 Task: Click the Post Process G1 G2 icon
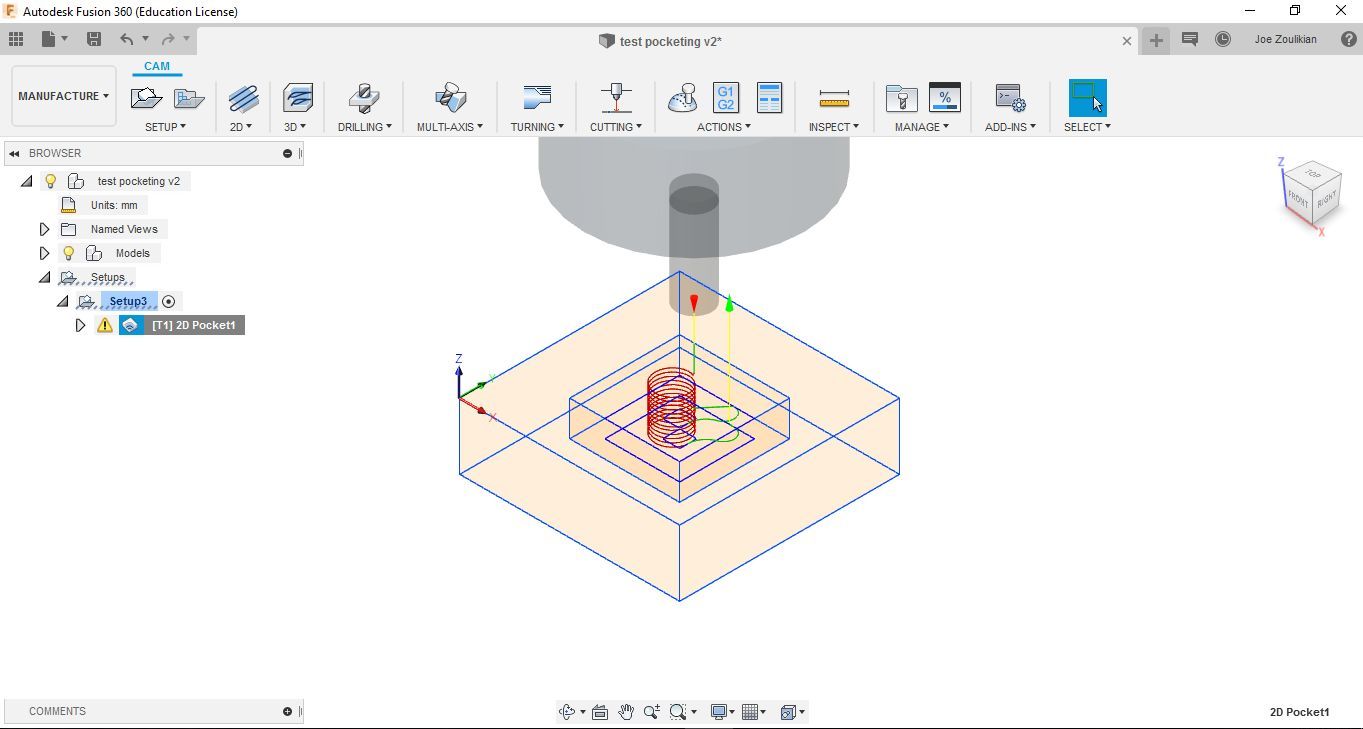click(x=725, y=98)
